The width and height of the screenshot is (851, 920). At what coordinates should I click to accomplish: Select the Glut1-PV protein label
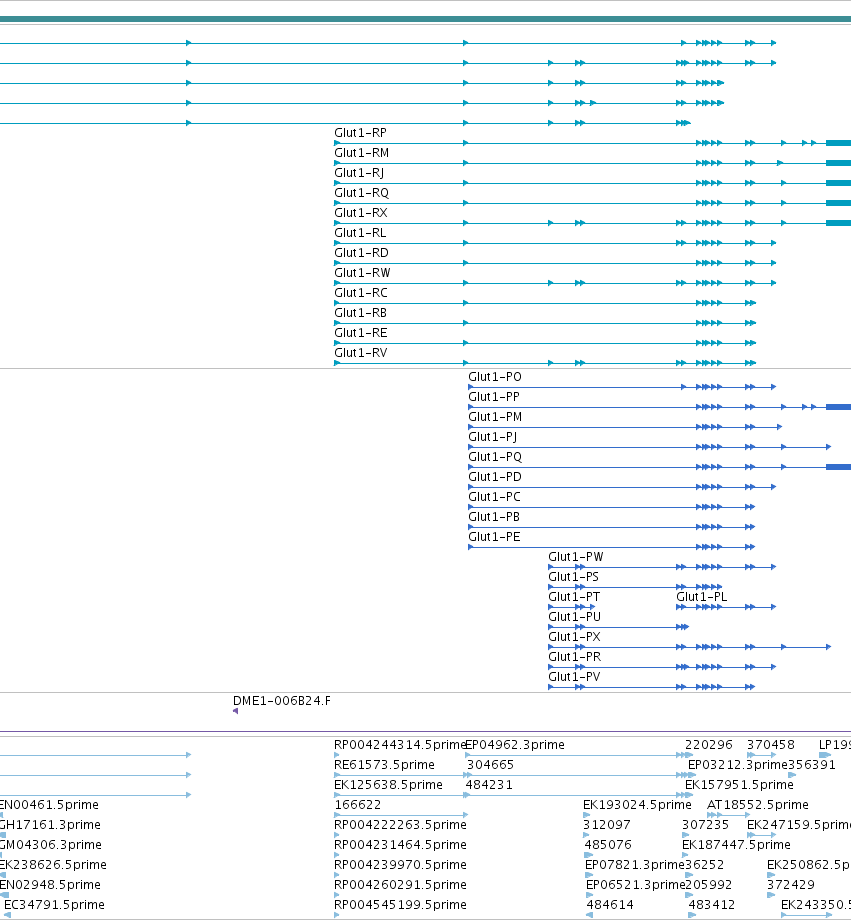click(x=575, y=677)
